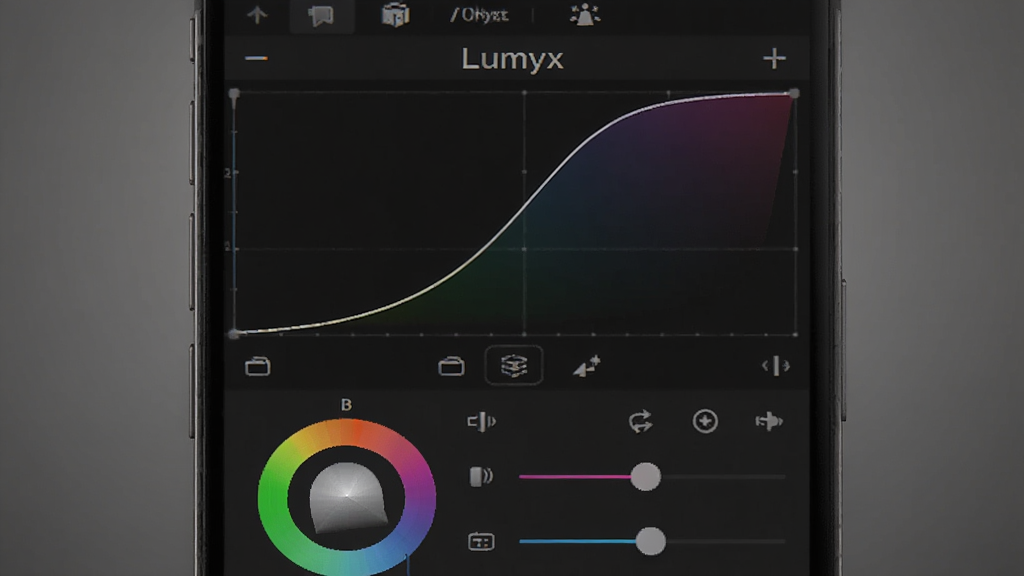
Task: Tap the reset loop arrows icon
Action: click(x=641, y=422)
